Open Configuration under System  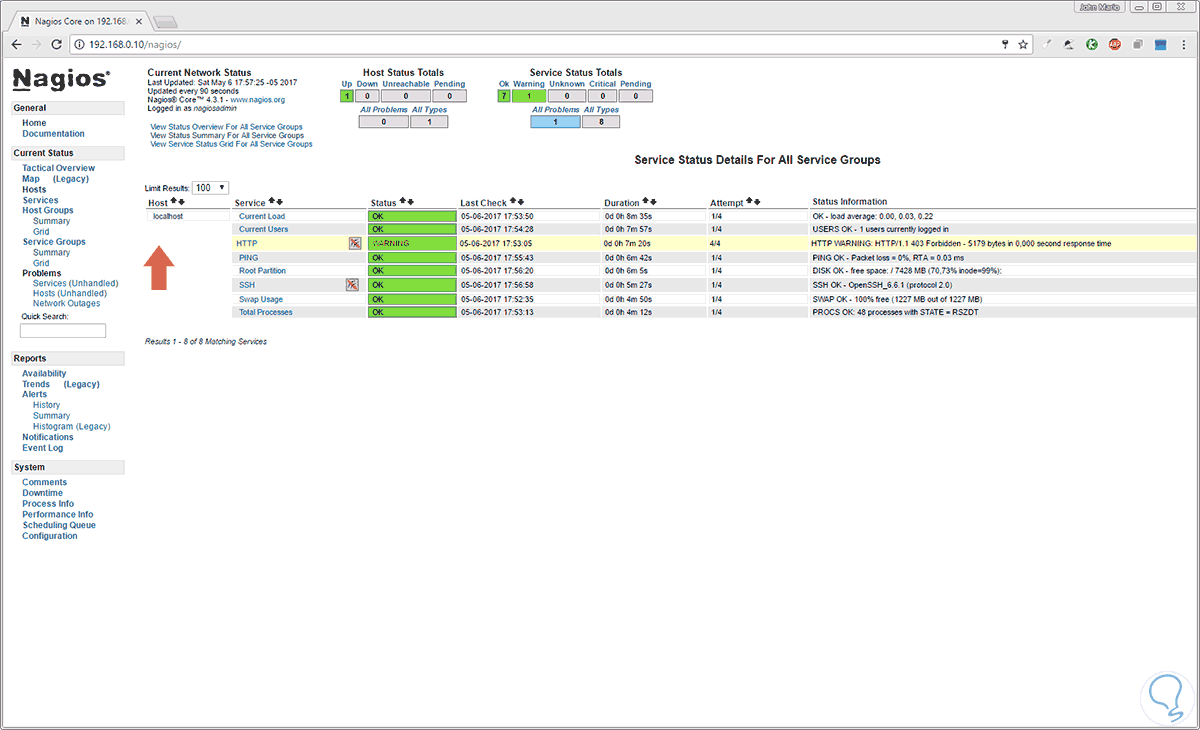(x=50, y=536)
